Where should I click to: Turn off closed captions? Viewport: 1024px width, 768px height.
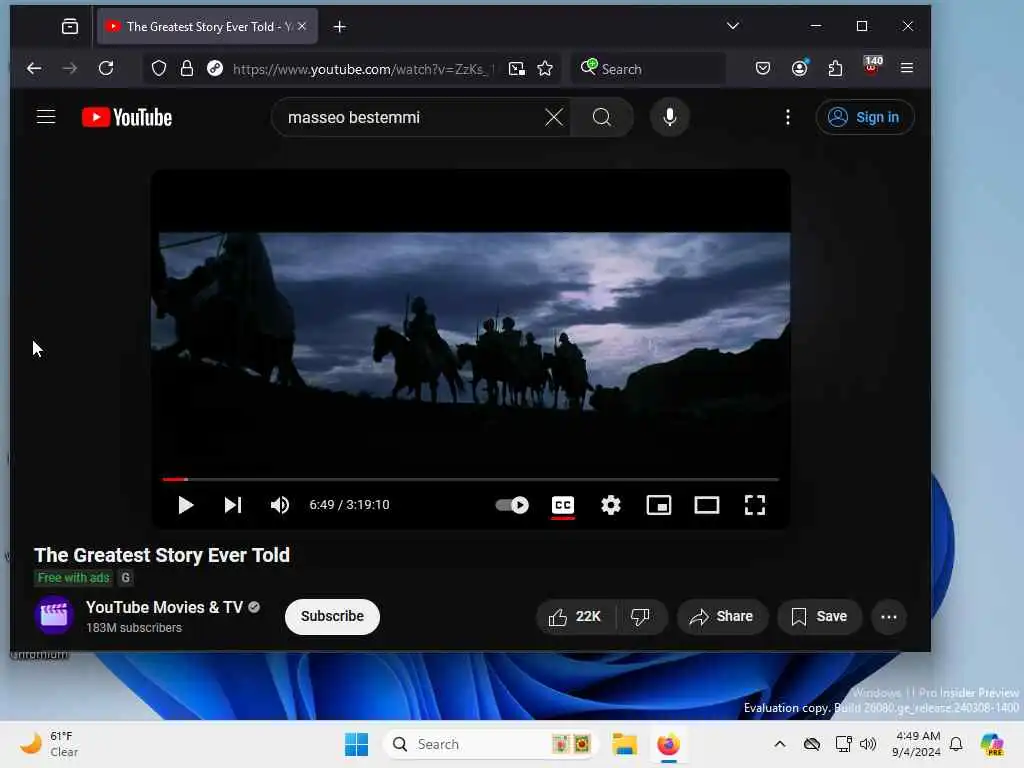point(562,505)
